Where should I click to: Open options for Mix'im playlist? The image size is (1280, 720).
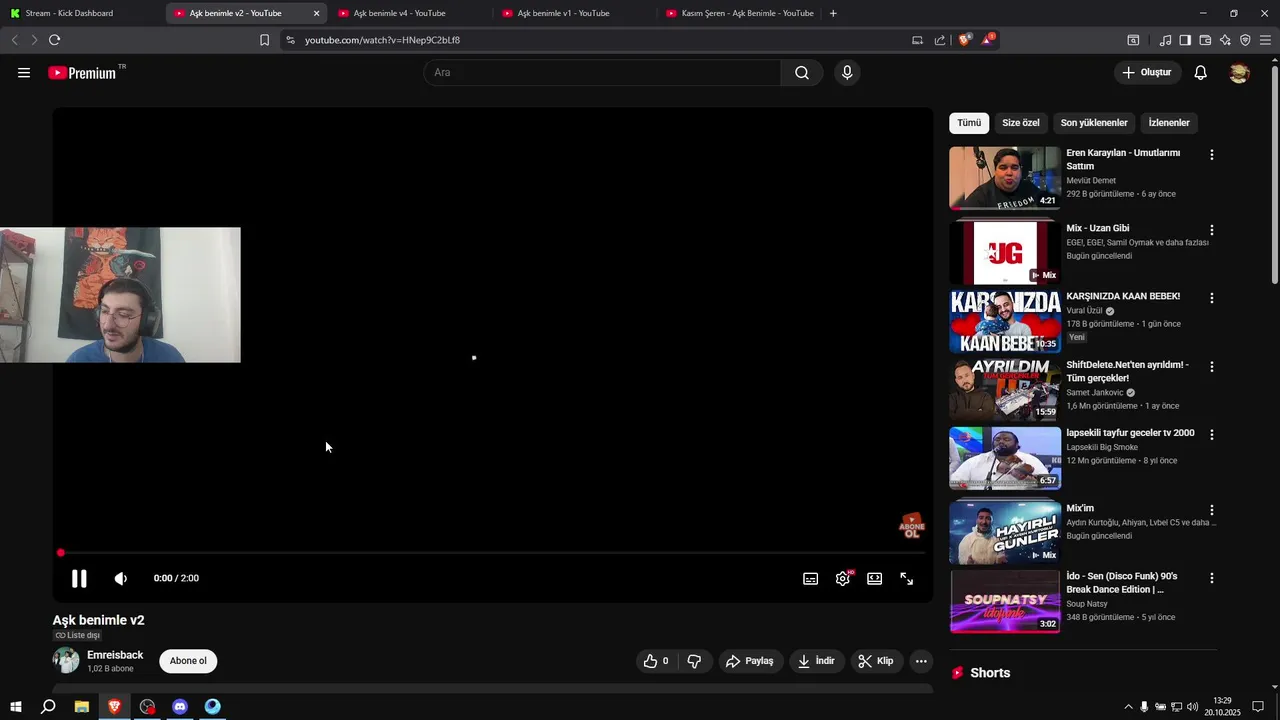[1212, 510]
